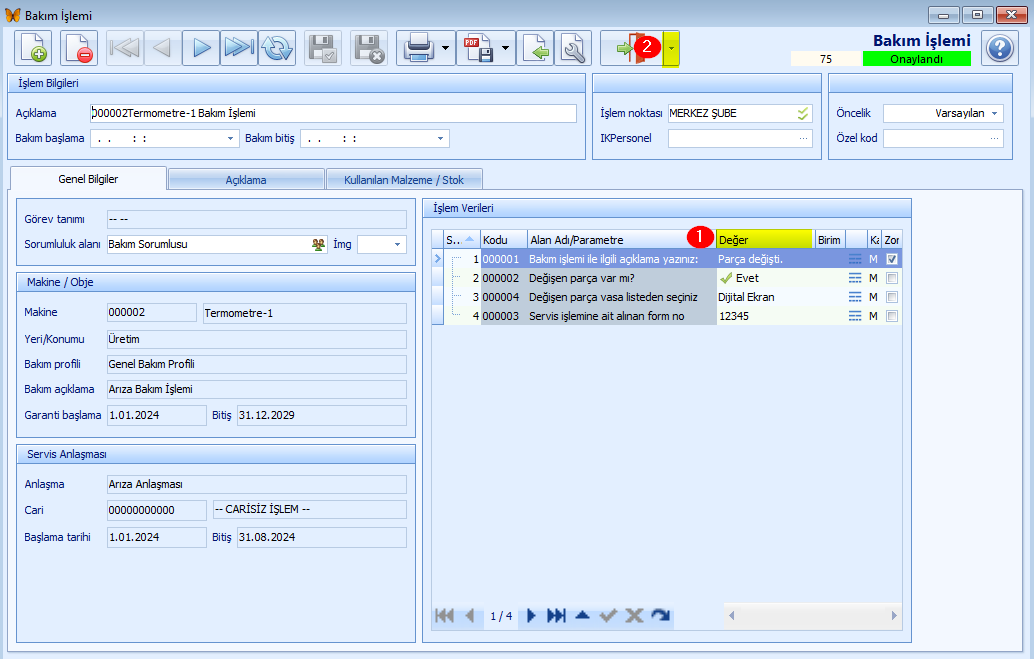The height and width of the screenshot is (659, 1034).
Task: Delete the record with the red minus document icon
Action: coord(79,48)
